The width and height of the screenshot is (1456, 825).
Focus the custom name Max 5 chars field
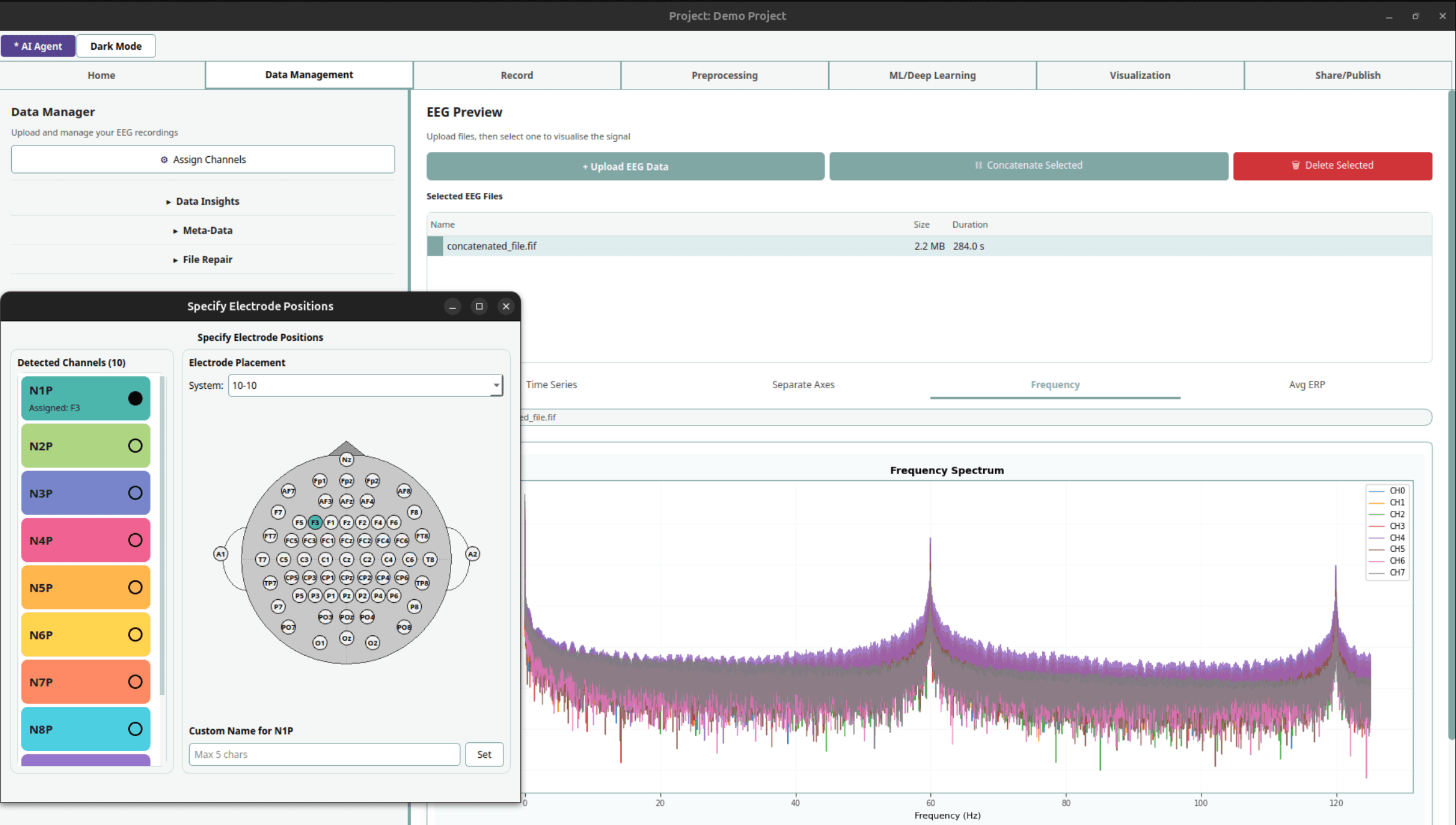pos(324,755)
